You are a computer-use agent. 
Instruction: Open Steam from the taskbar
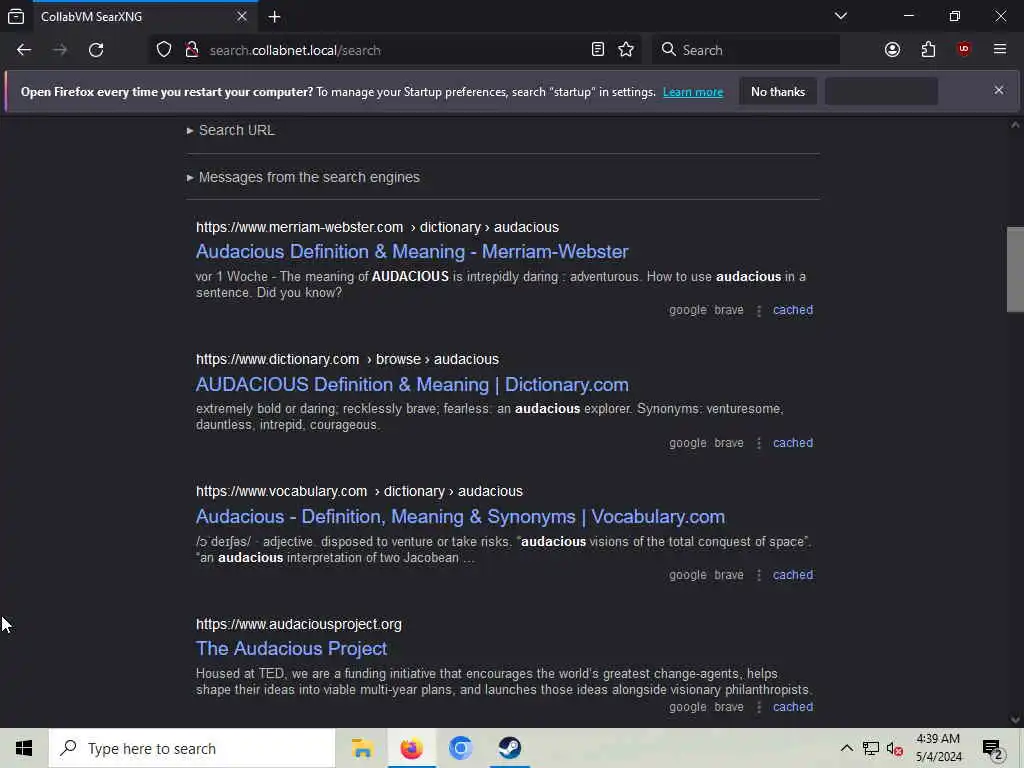(x=509, y=748)
